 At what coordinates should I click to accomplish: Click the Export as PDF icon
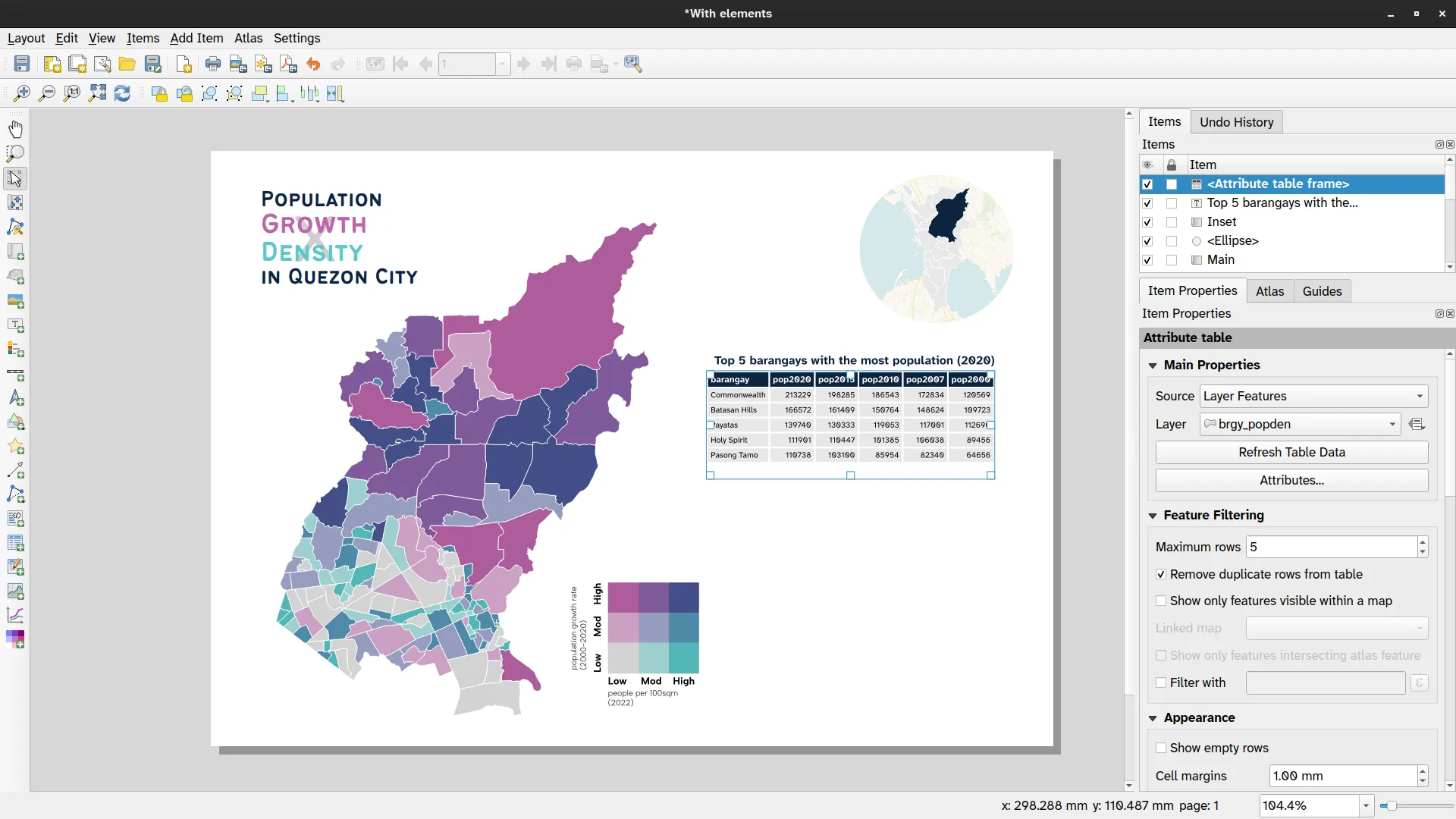tap(288, 64)
